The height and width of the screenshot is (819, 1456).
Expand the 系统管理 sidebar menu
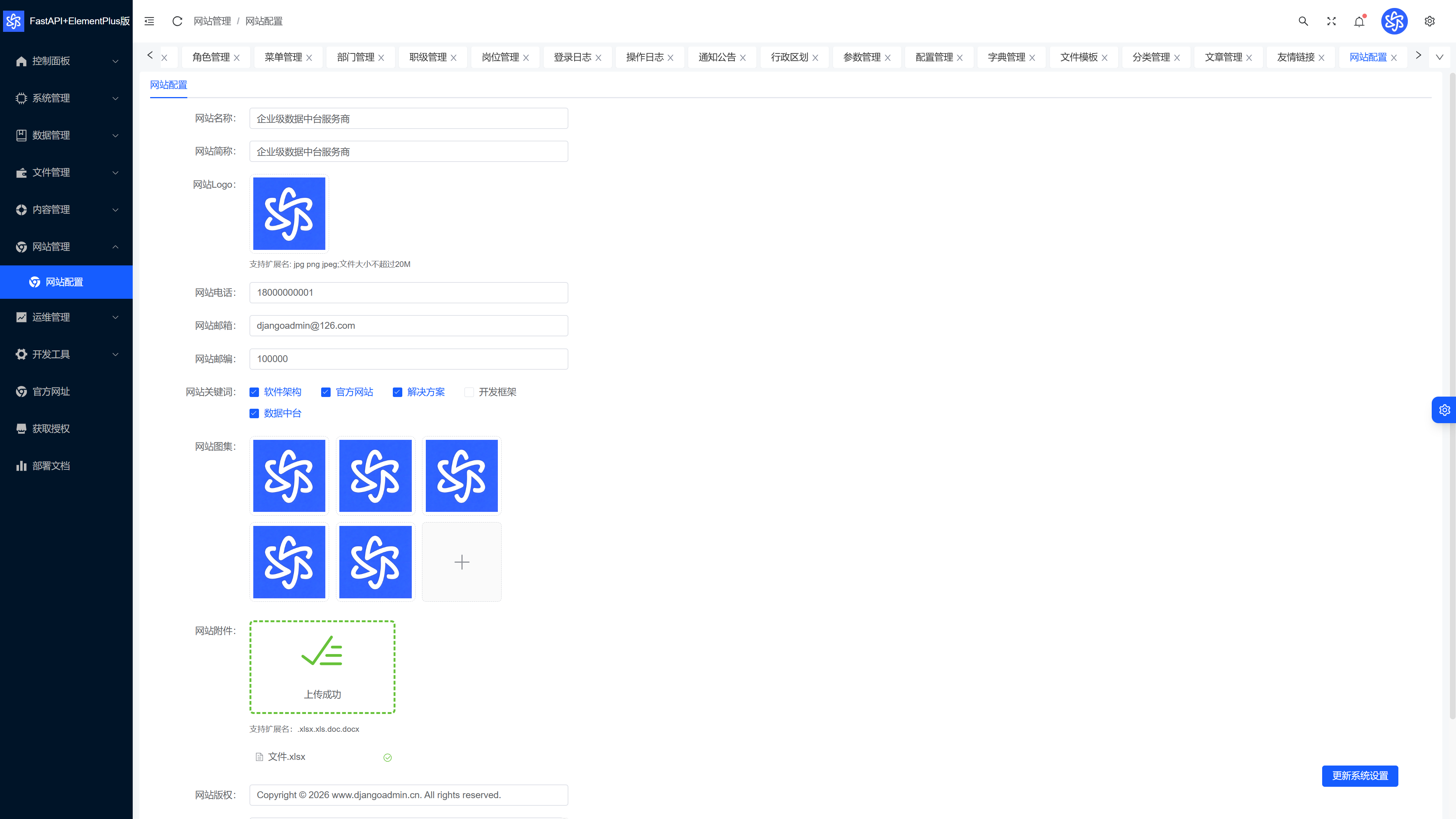(x=66, y=98)
